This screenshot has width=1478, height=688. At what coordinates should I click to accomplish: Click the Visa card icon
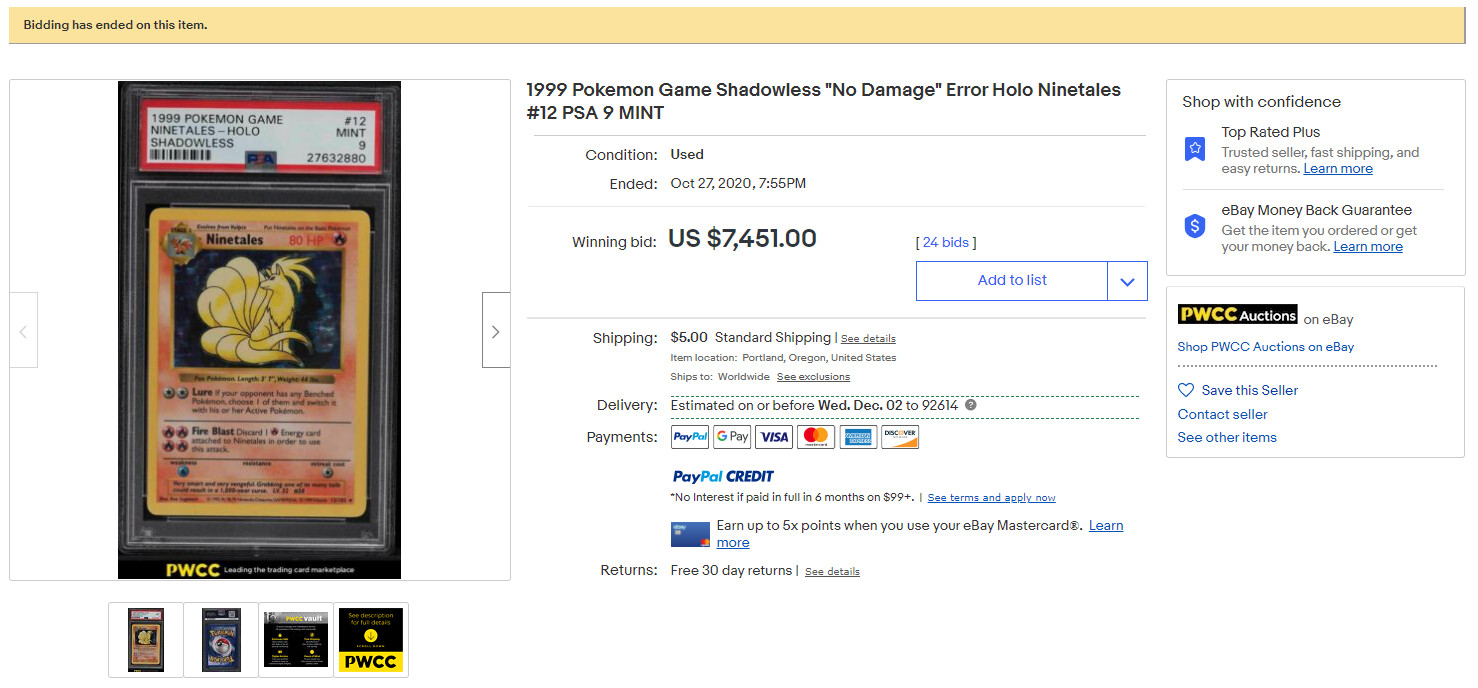tap(774, 437)
